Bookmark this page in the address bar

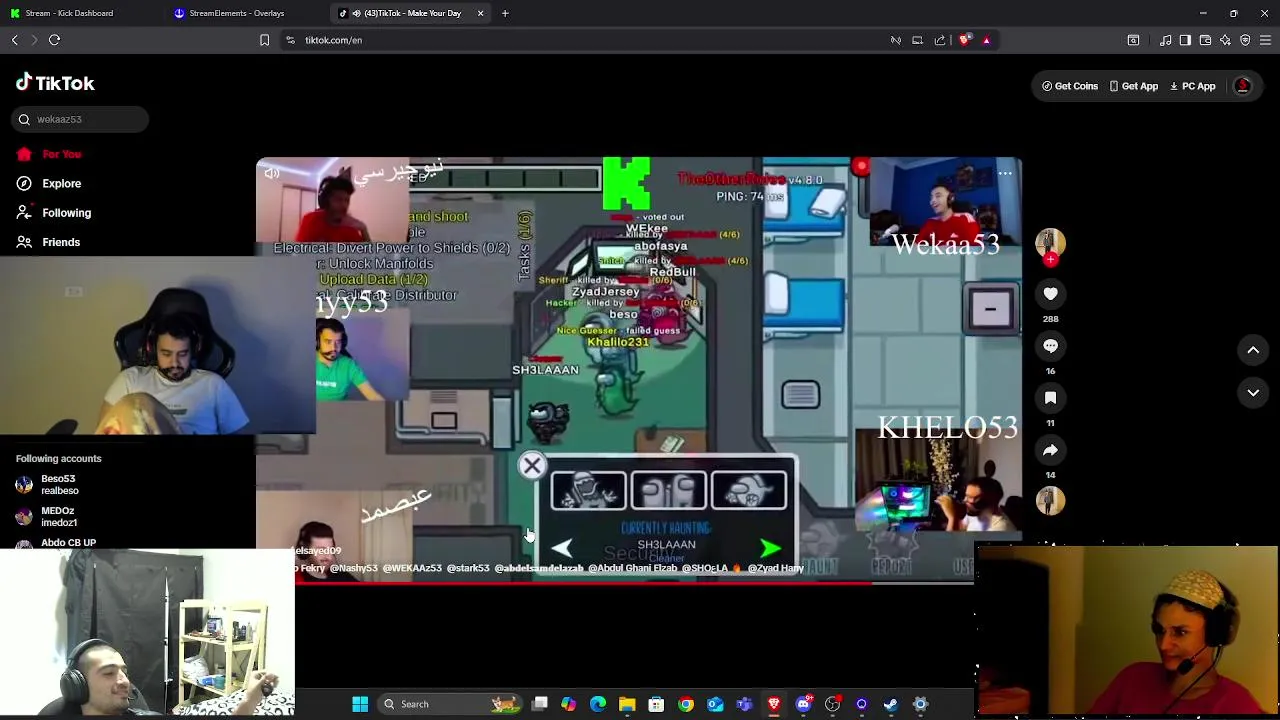[x=264, y=40]
